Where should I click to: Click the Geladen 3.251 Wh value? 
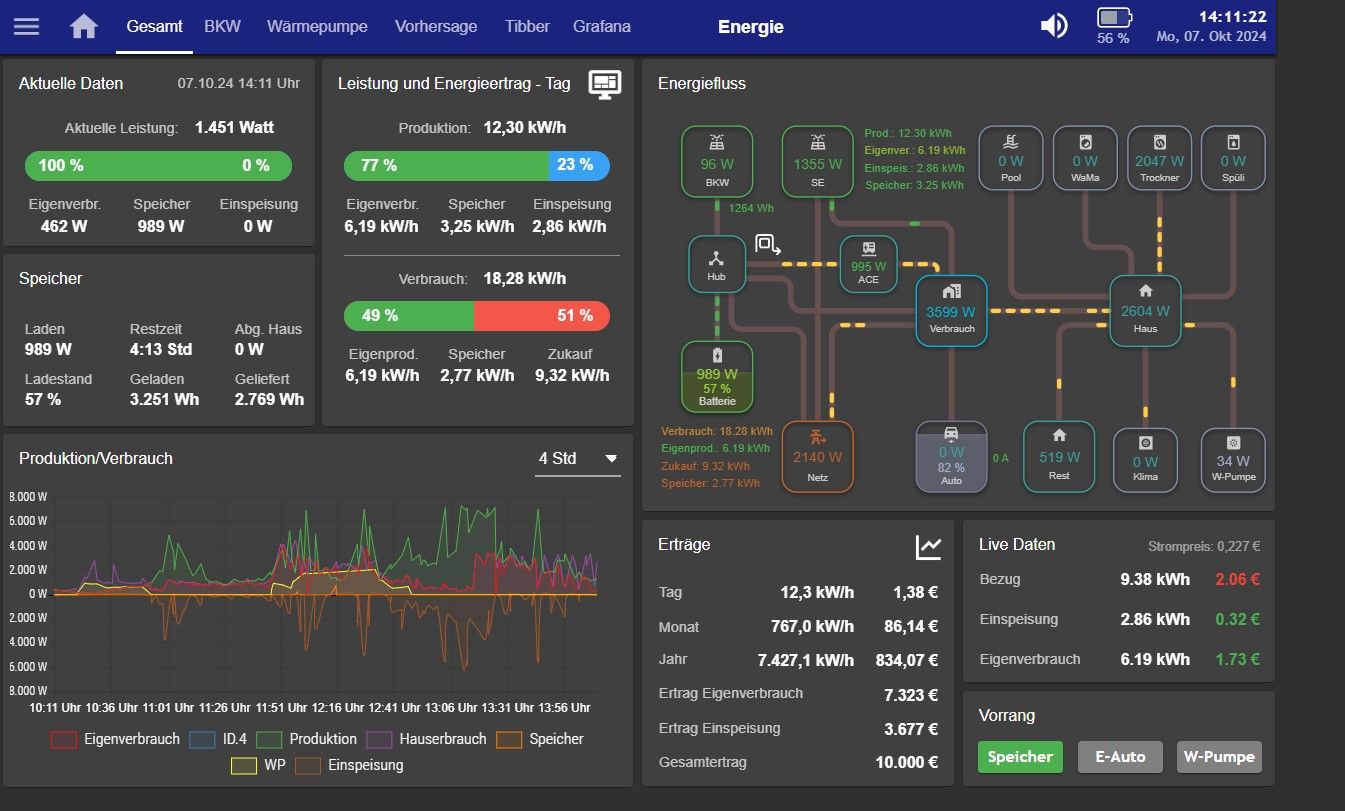point(164,400)
